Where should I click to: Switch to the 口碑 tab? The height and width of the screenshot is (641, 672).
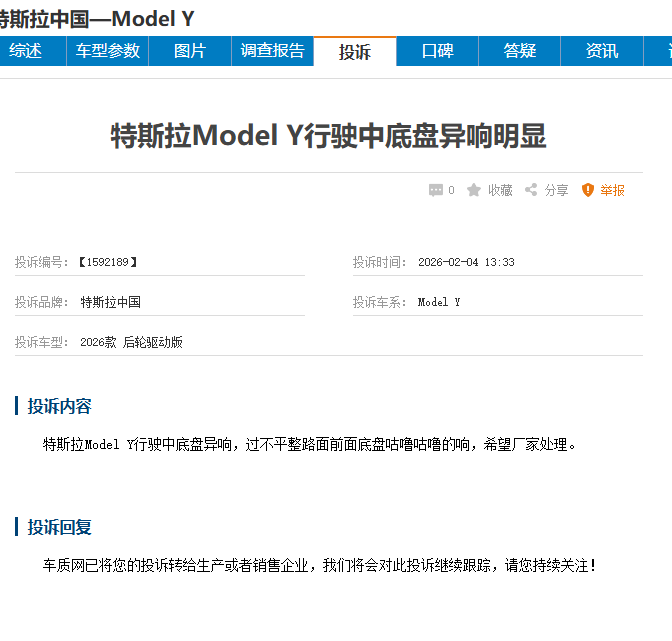pos(437,51)
